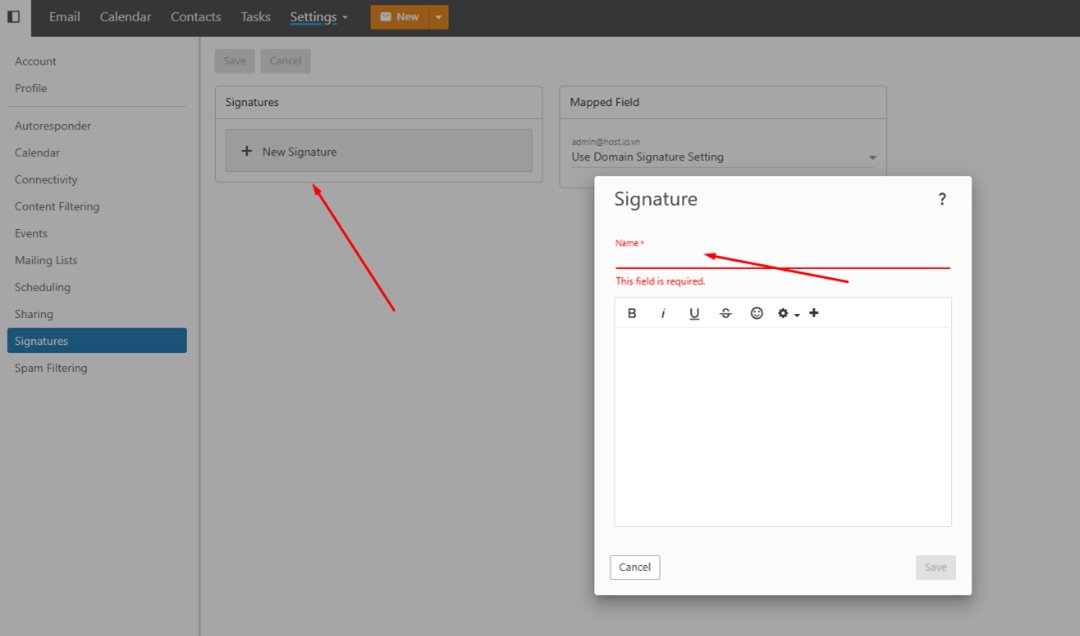Image resolution: width=1080 pixels, height=636 pixels.
Task: Click the admin@host.io.vn label
Action: pyautogui.click(x=605, y=141)
